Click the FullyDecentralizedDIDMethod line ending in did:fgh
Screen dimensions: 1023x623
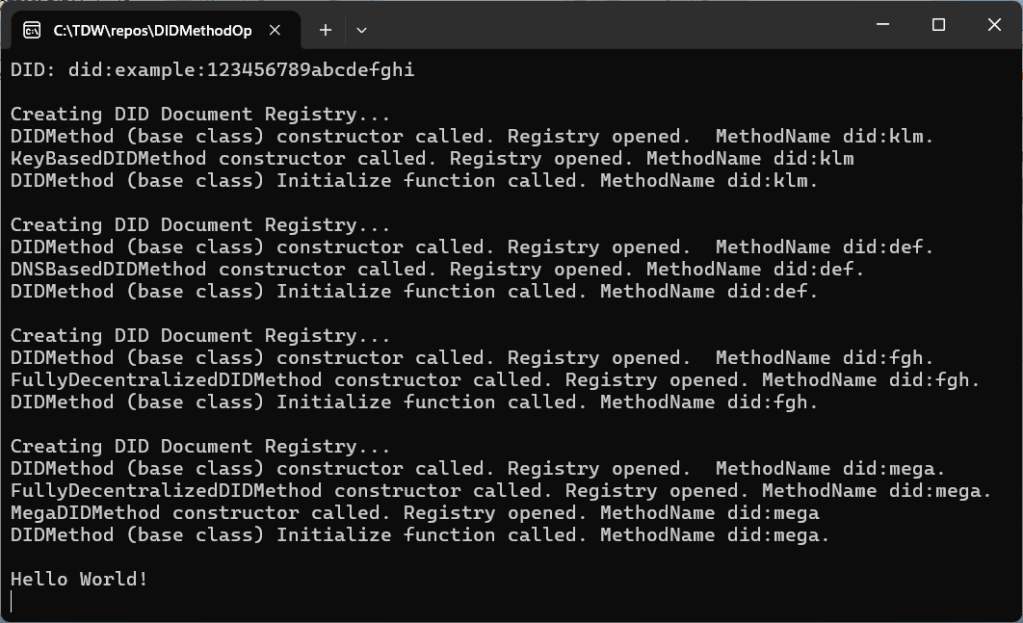tap(496, 380)
